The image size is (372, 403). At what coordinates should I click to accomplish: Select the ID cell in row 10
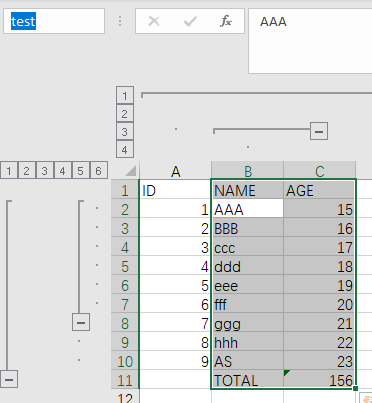tap(175, 361)
